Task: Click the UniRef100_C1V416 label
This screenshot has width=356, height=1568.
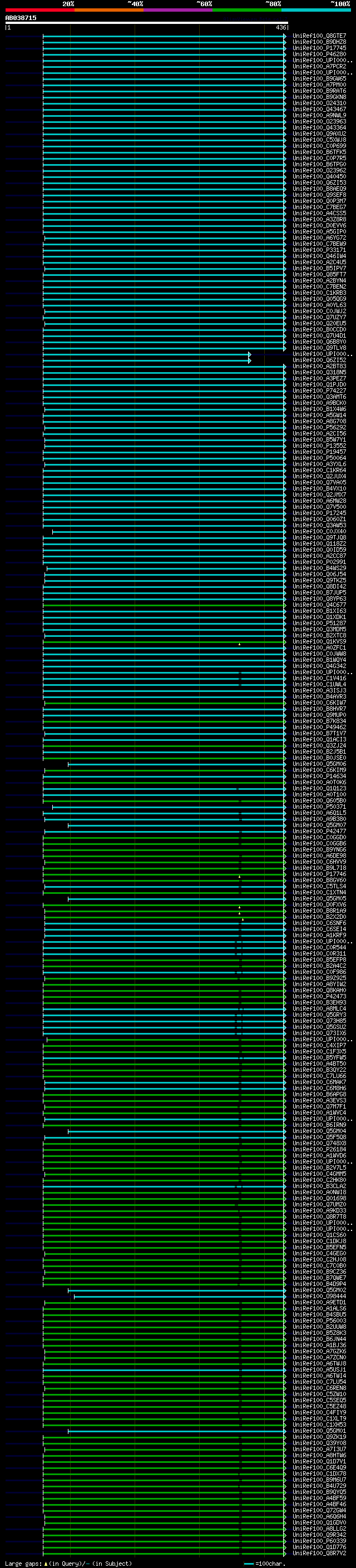Action: (x=319, y=679)
